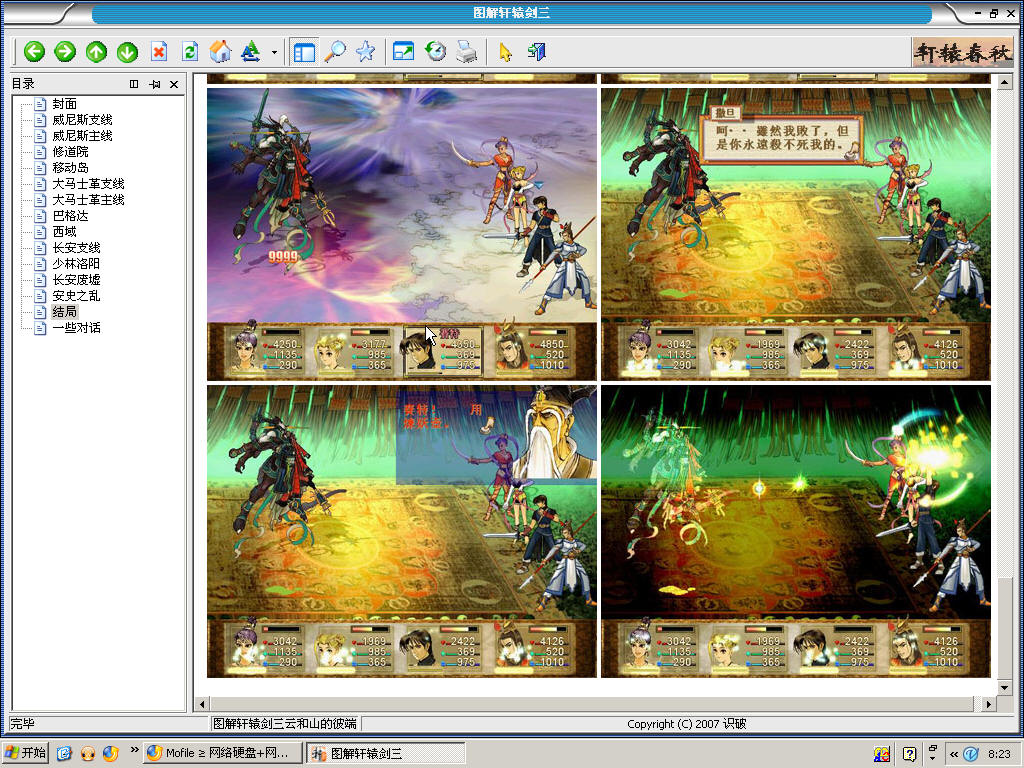The image size is (1024, 768).
Task: Open the magnifier Search tool
Action: [x=335, y=52]
